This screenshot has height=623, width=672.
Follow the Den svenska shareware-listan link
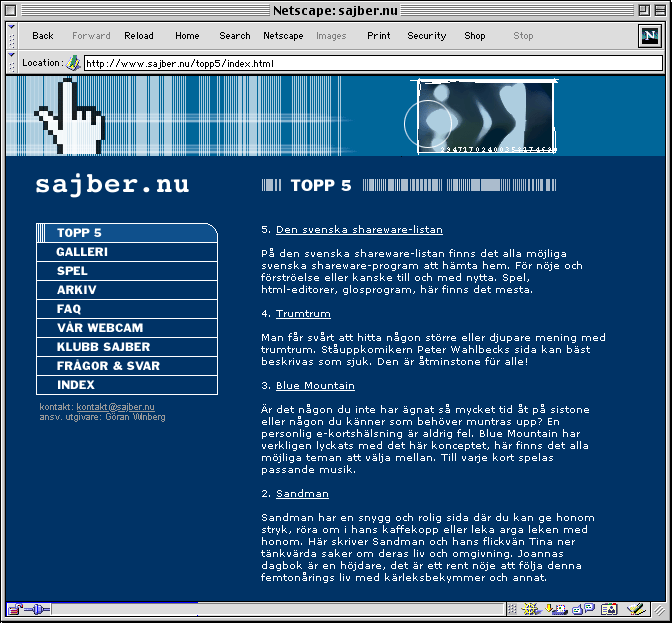pos(359,229)
